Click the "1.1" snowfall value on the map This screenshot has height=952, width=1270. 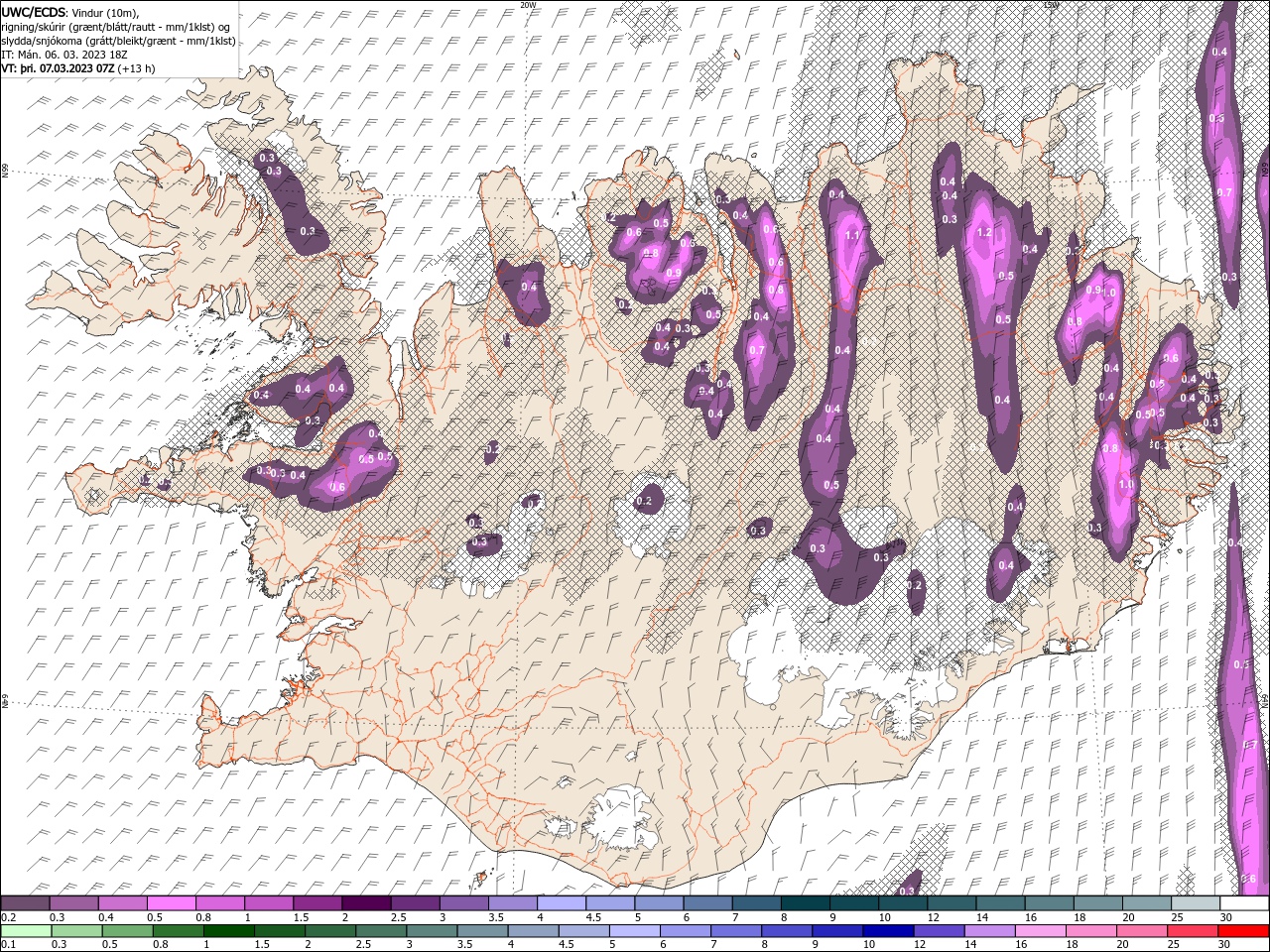(x=852, y=236)
